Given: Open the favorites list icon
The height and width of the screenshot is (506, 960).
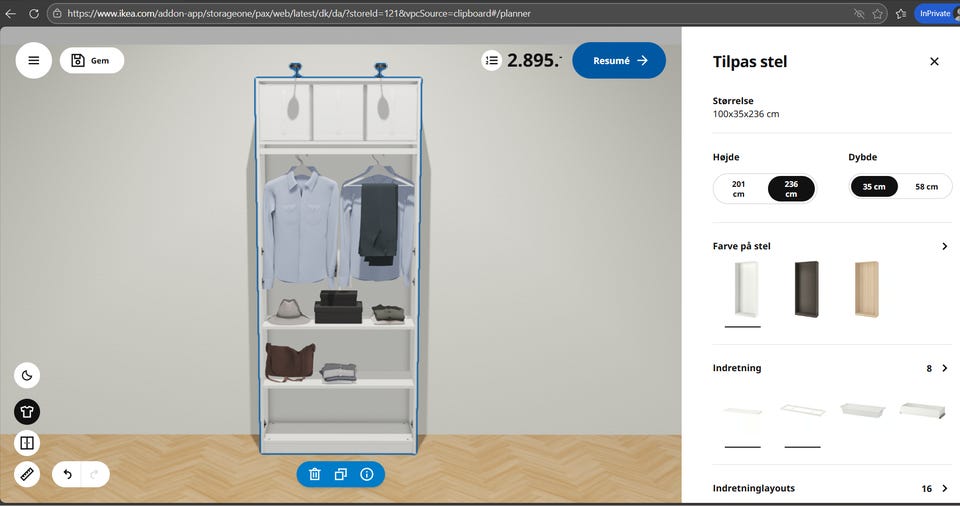Looking at the screenshot, I should pos(901,13).
